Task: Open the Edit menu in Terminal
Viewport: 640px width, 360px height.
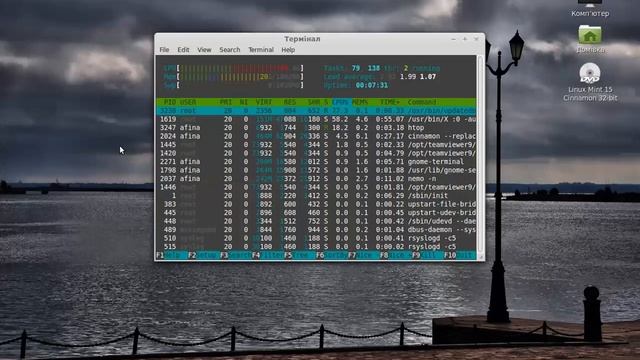Action: pos(183,50)
